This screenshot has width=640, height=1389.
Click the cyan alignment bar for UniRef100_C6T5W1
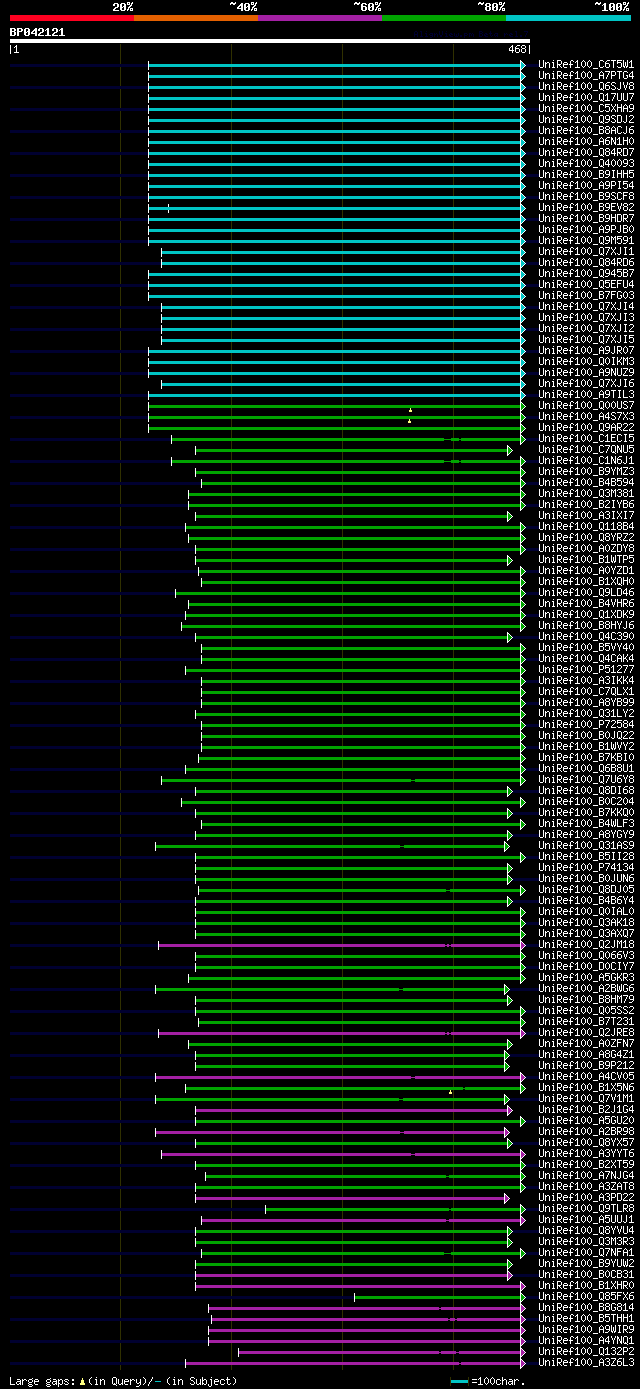coord(336,64)
